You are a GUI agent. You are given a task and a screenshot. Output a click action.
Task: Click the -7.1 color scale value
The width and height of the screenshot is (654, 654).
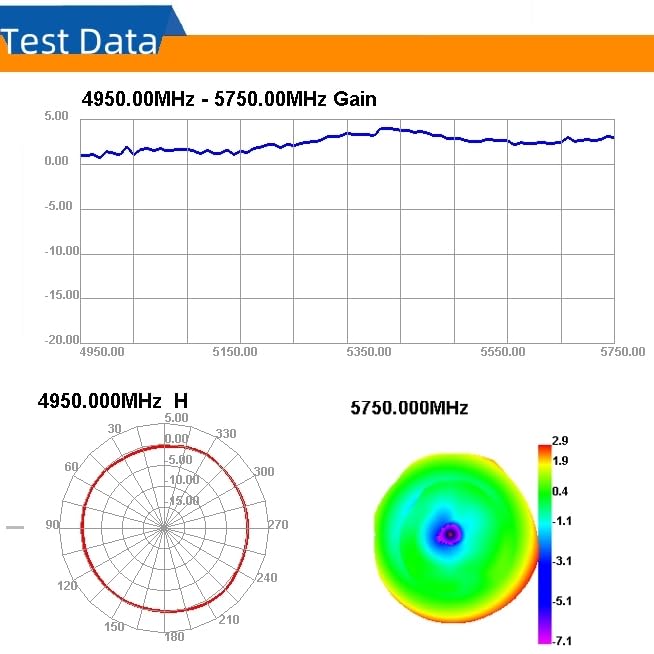(x=561, y=641)
